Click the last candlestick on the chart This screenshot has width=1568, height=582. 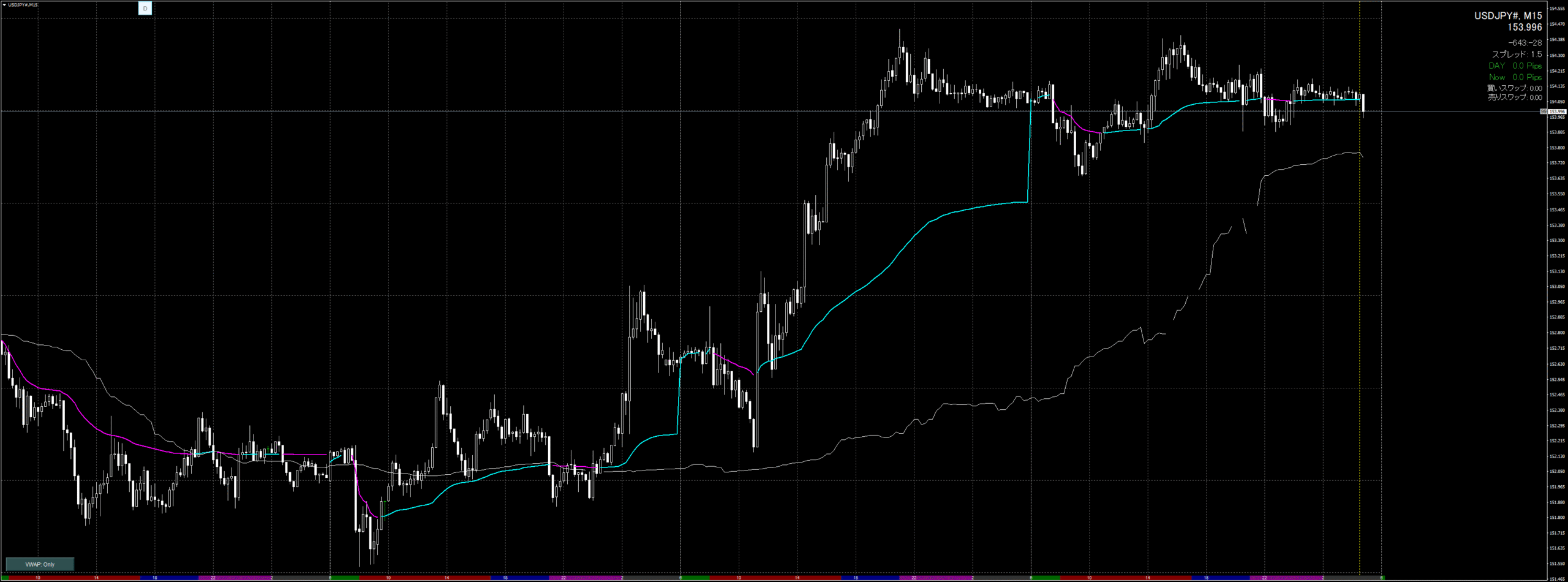click(x=1363, y=103)
